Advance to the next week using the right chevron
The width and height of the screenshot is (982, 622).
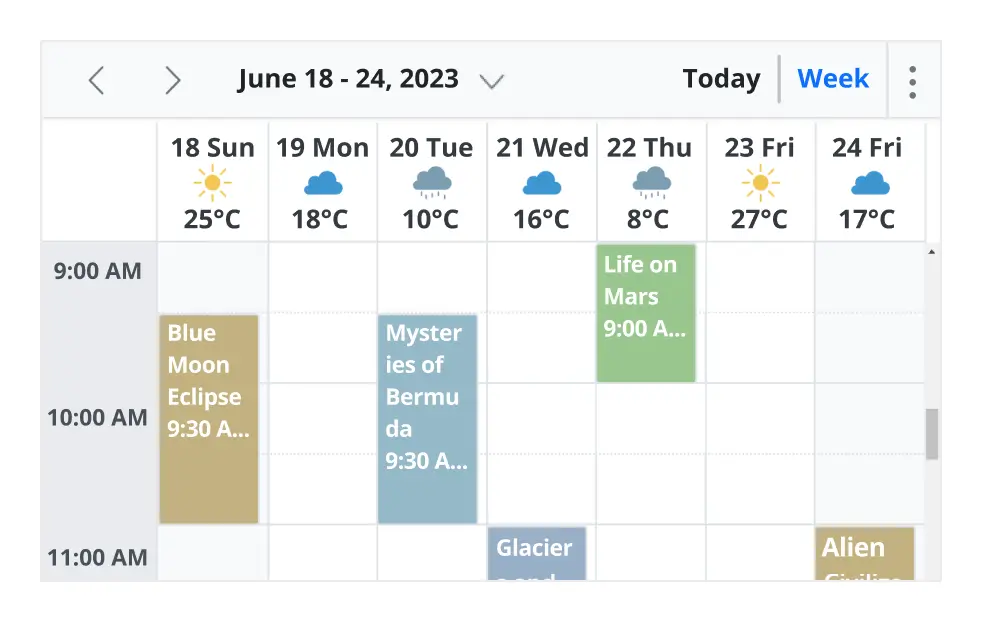(x=173, y=81)
